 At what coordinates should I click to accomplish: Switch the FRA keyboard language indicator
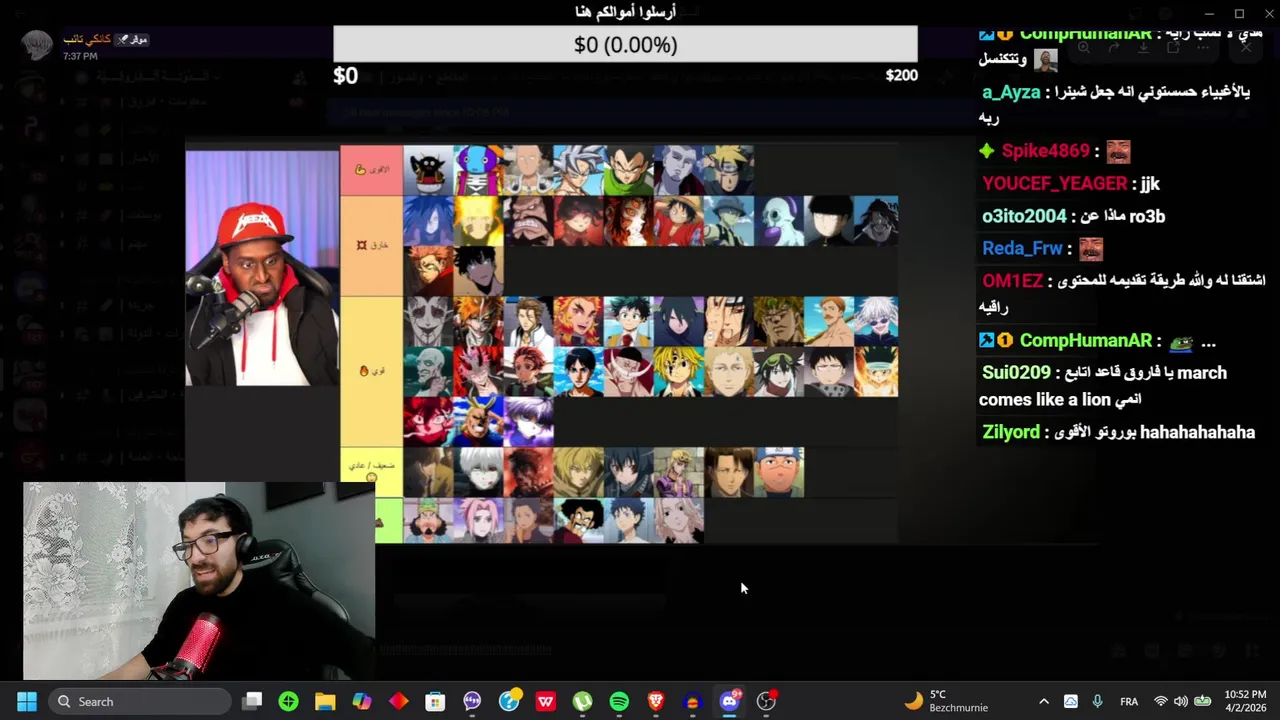[1129, 701]
